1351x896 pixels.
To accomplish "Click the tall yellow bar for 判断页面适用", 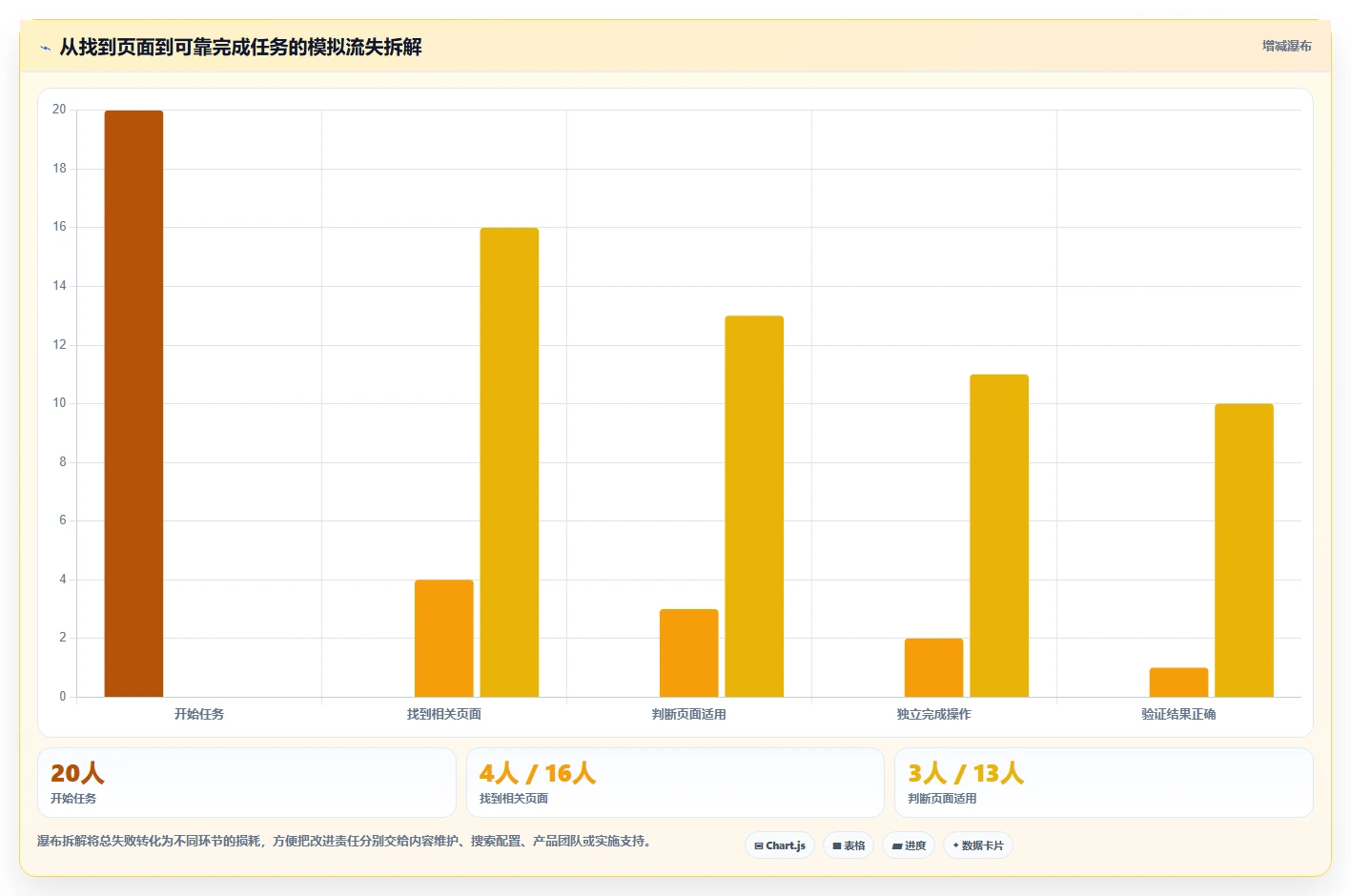I will [754, 506].
